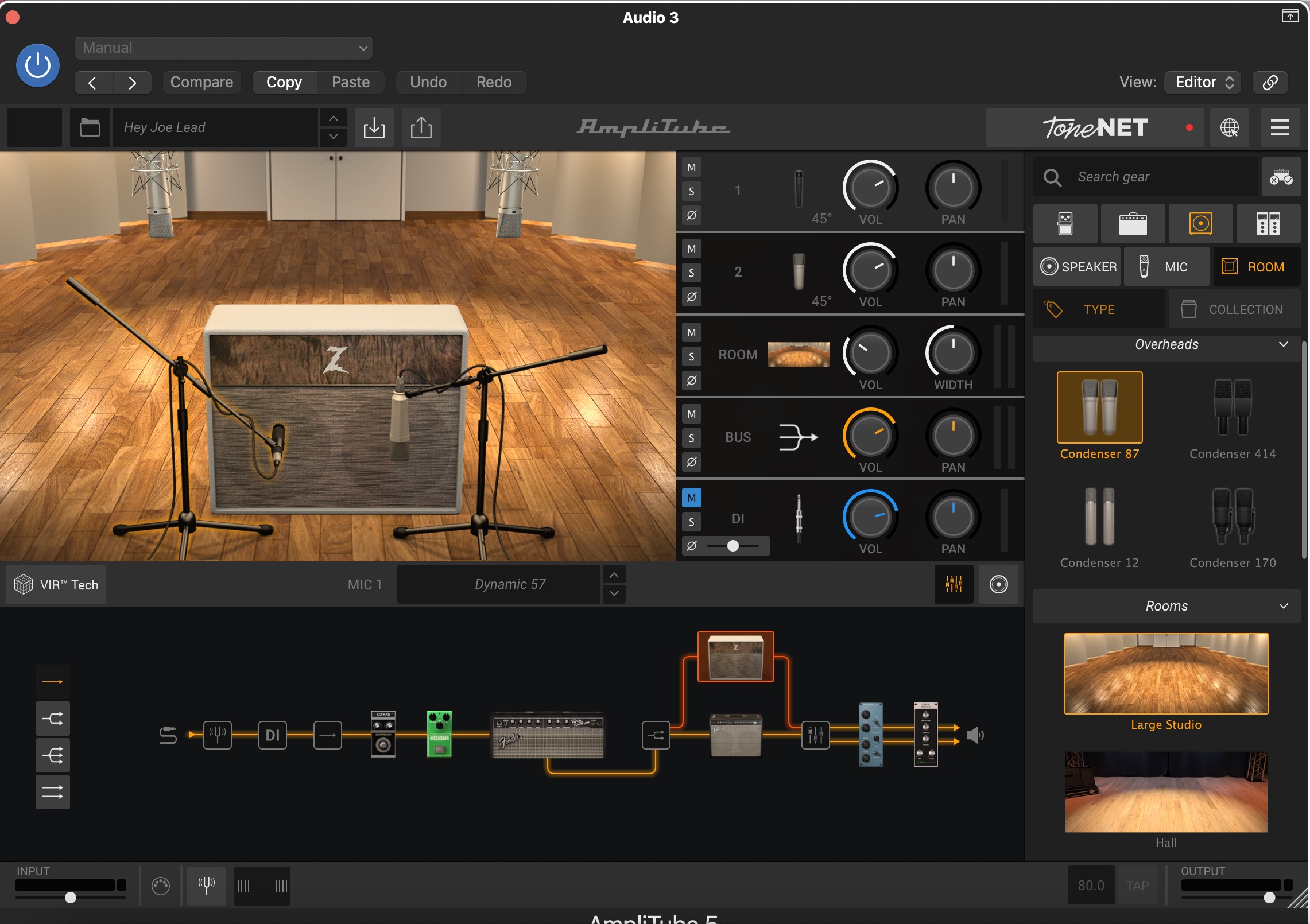Solo mic channel 1

coord(692,192)
